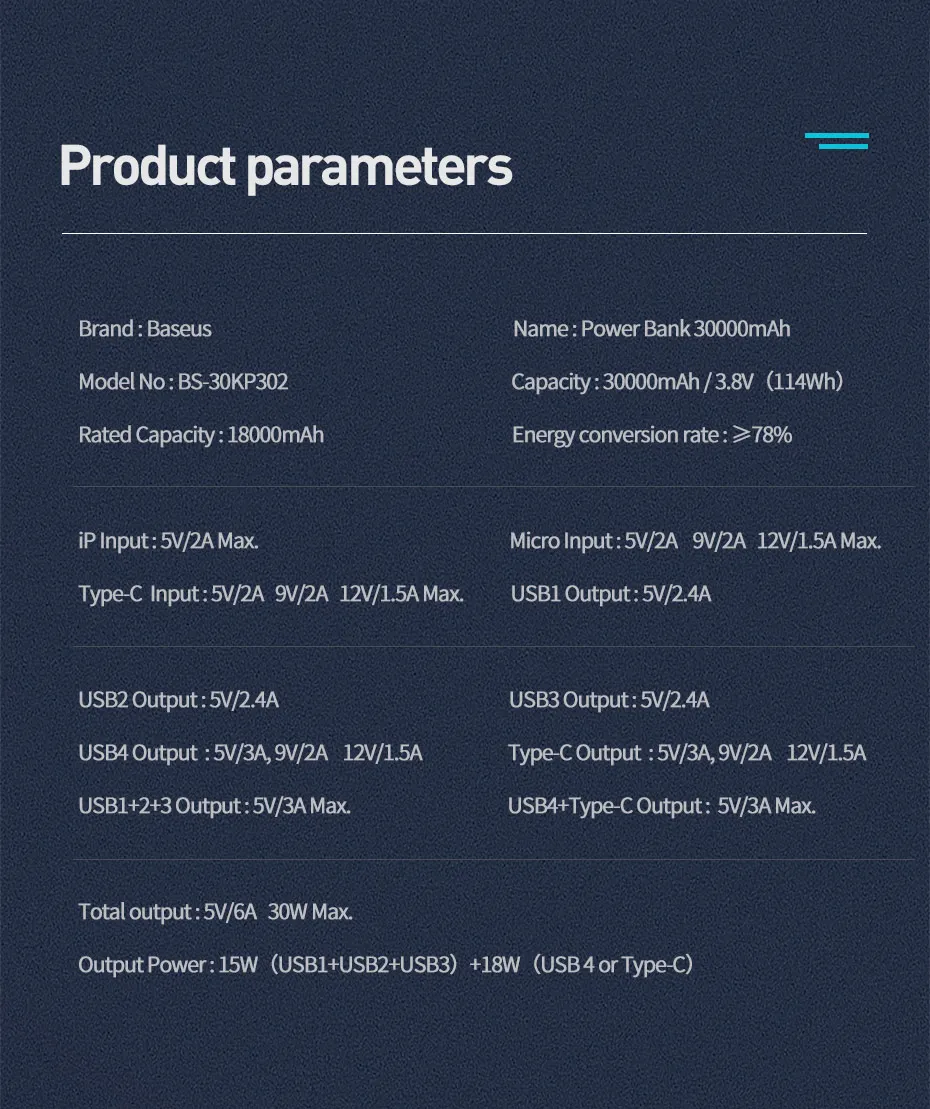Select the Brand: Baseus text
The image size is (930, 1109).
click(x=145, y=329)
